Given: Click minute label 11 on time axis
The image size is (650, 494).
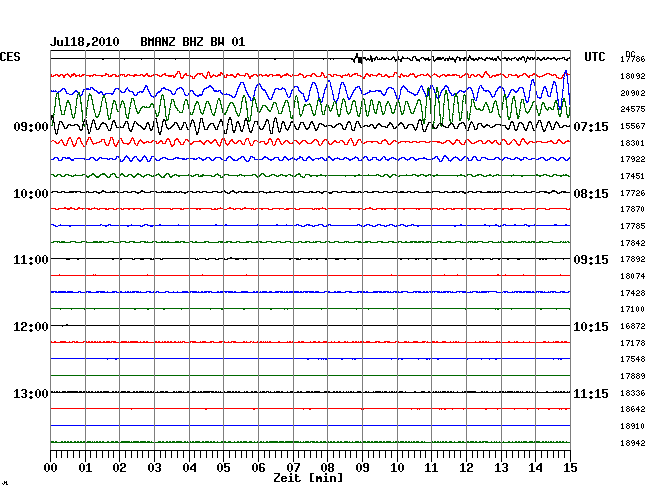Looking at the screenshot, I should point(431,468).
